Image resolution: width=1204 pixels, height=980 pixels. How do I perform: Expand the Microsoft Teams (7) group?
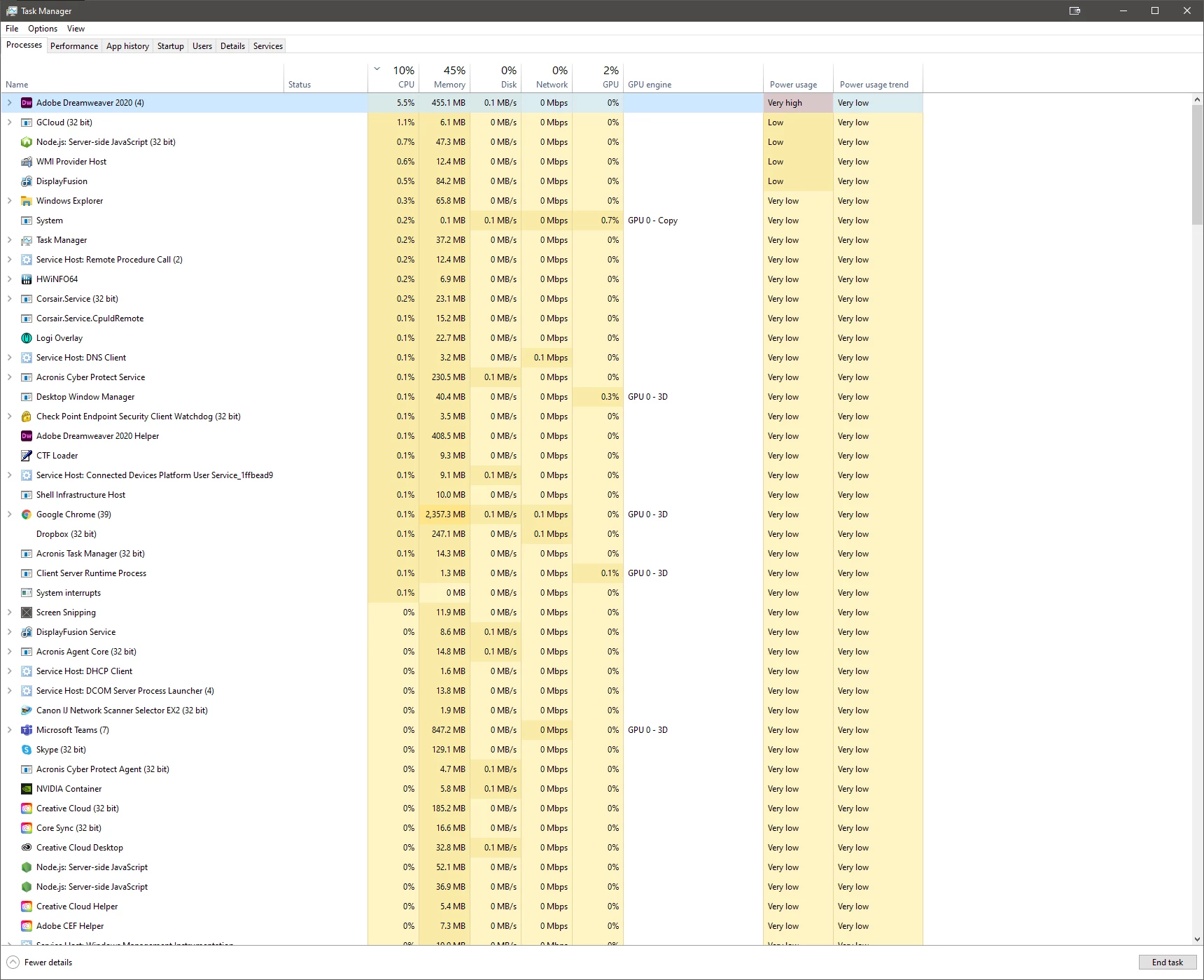pos(10,730)
